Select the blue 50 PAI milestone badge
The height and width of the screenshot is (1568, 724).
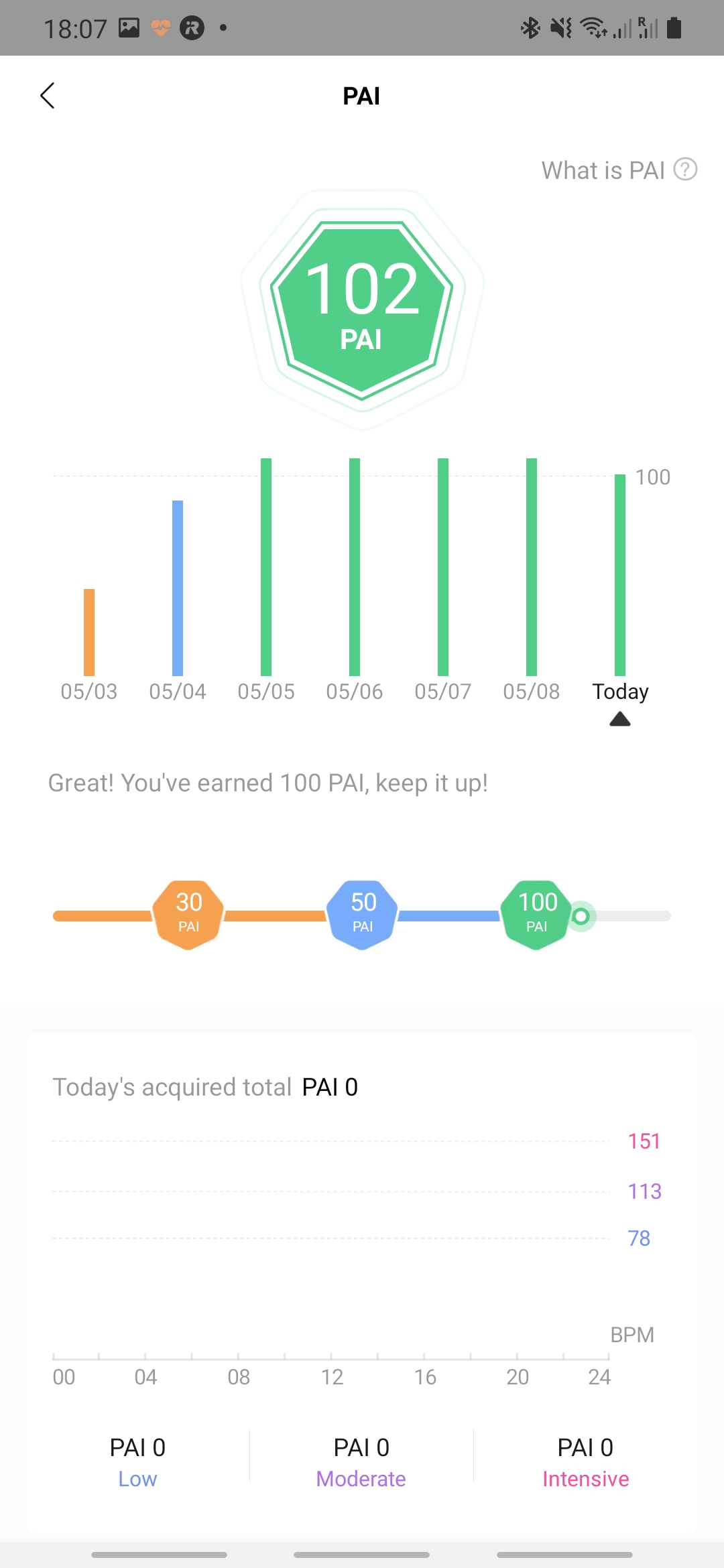pos(363,915)
